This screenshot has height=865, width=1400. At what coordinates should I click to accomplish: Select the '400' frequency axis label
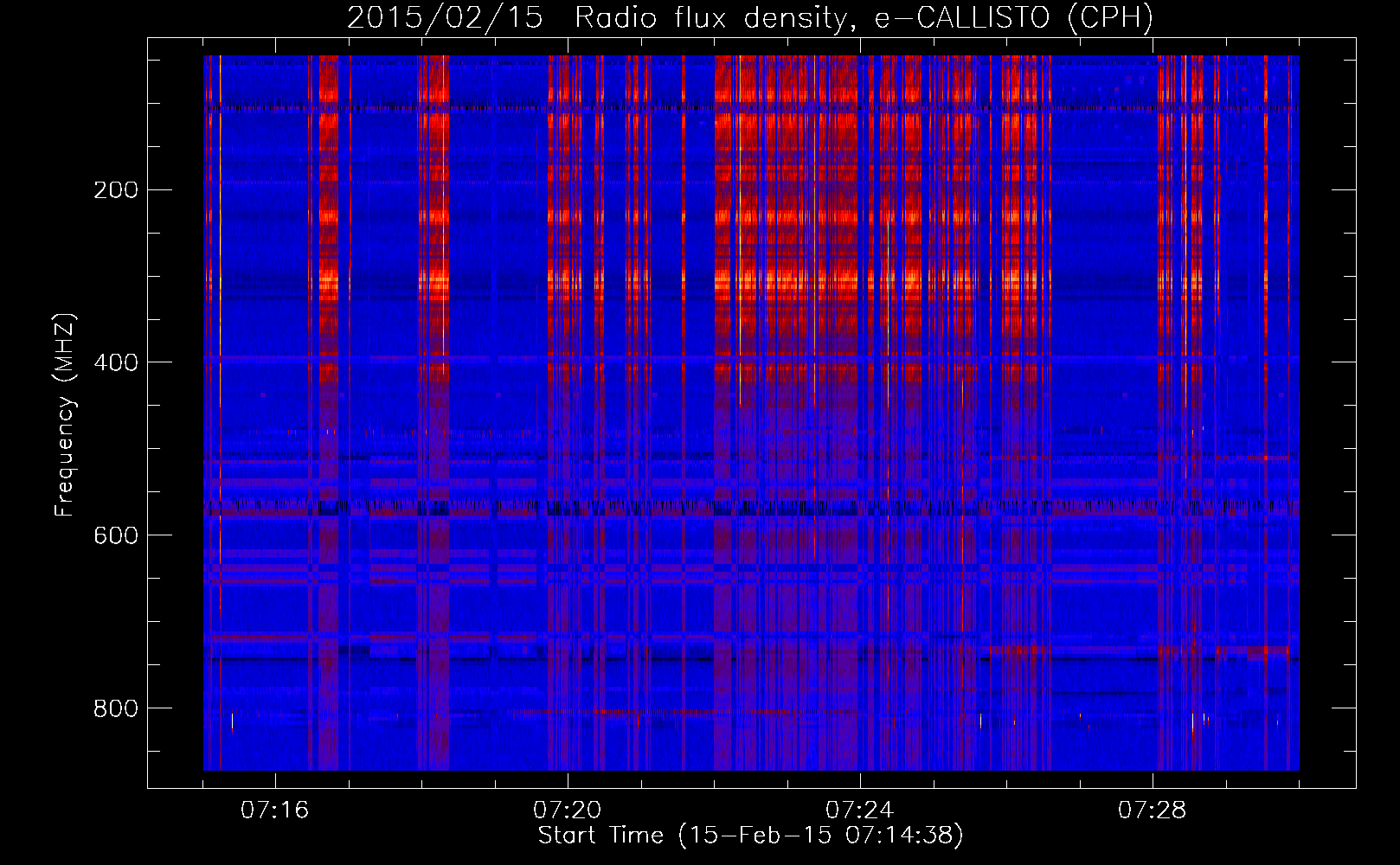115,363
